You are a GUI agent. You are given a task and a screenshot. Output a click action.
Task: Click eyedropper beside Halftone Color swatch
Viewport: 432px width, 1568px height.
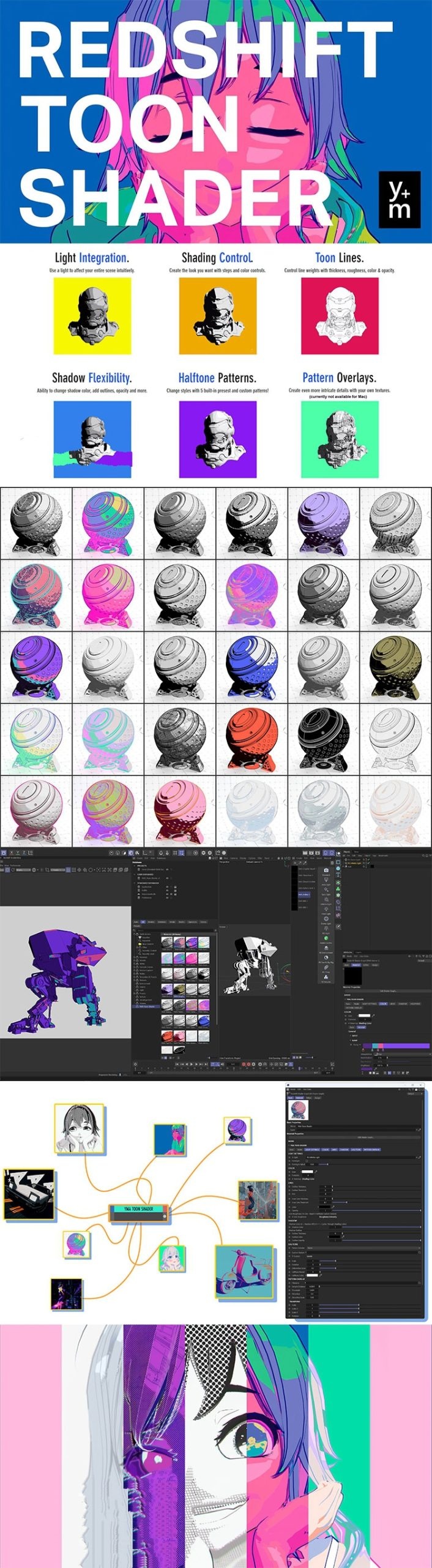tap(321, 1275)
